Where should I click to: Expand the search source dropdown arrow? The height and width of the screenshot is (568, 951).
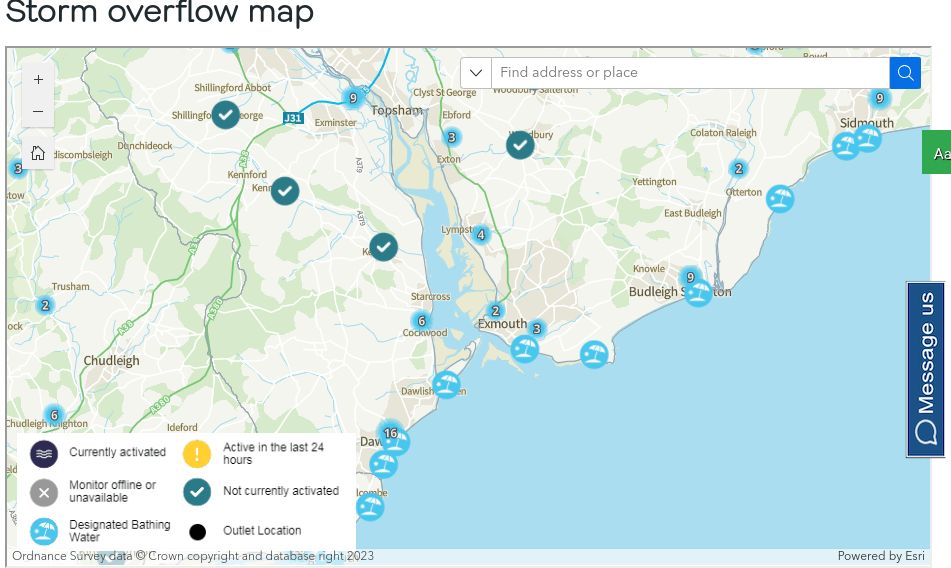(x=476, y=73)
